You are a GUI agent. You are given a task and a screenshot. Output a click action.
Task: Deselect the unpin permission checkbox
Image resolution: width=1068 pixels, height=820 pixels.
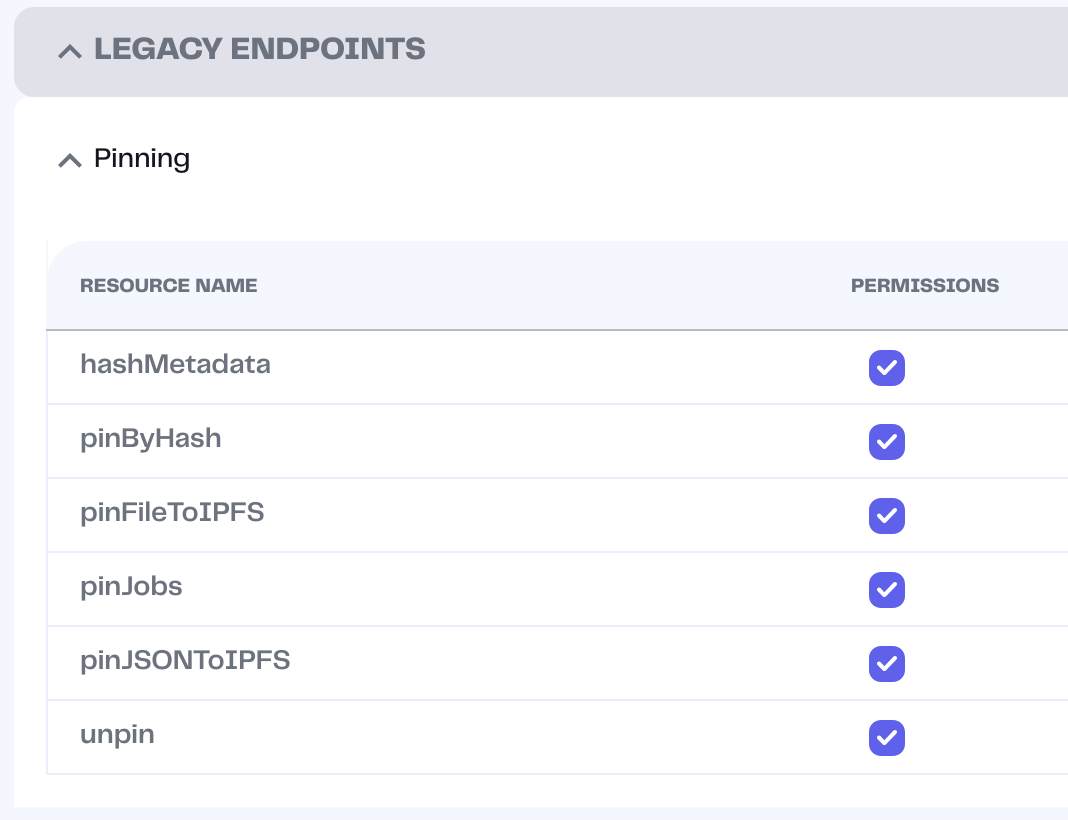[x=886, y=738]
